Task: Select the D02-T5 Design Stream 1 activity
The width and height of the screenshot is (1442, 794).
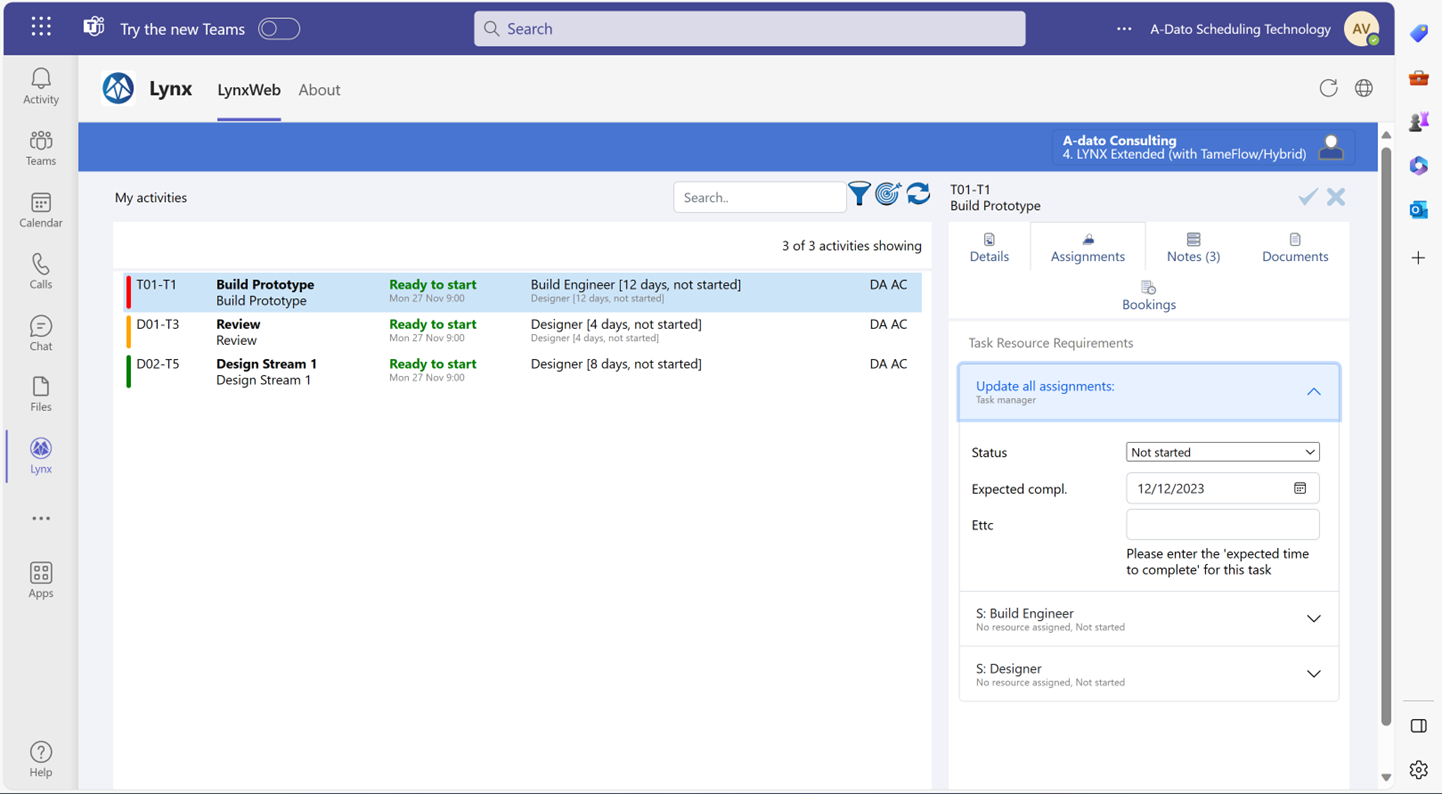Action: [x=524, y=371]
